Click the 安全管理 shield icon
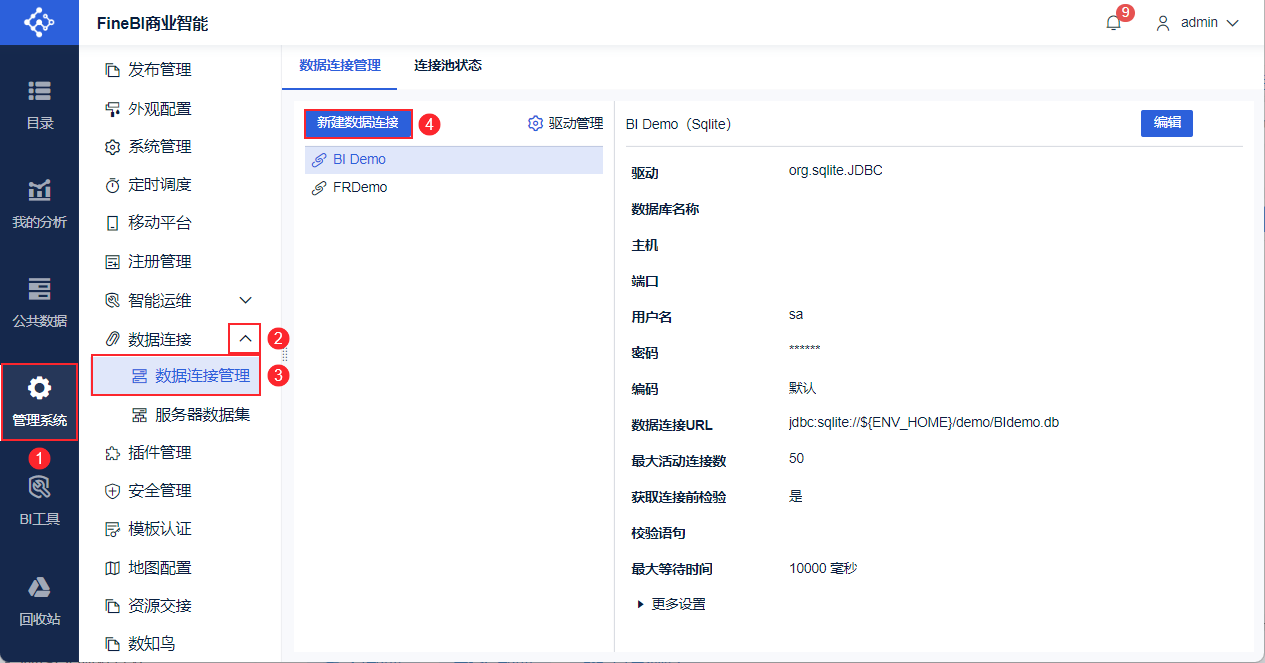This screenshot has width=1265, height=663. (x=112, y=491)
